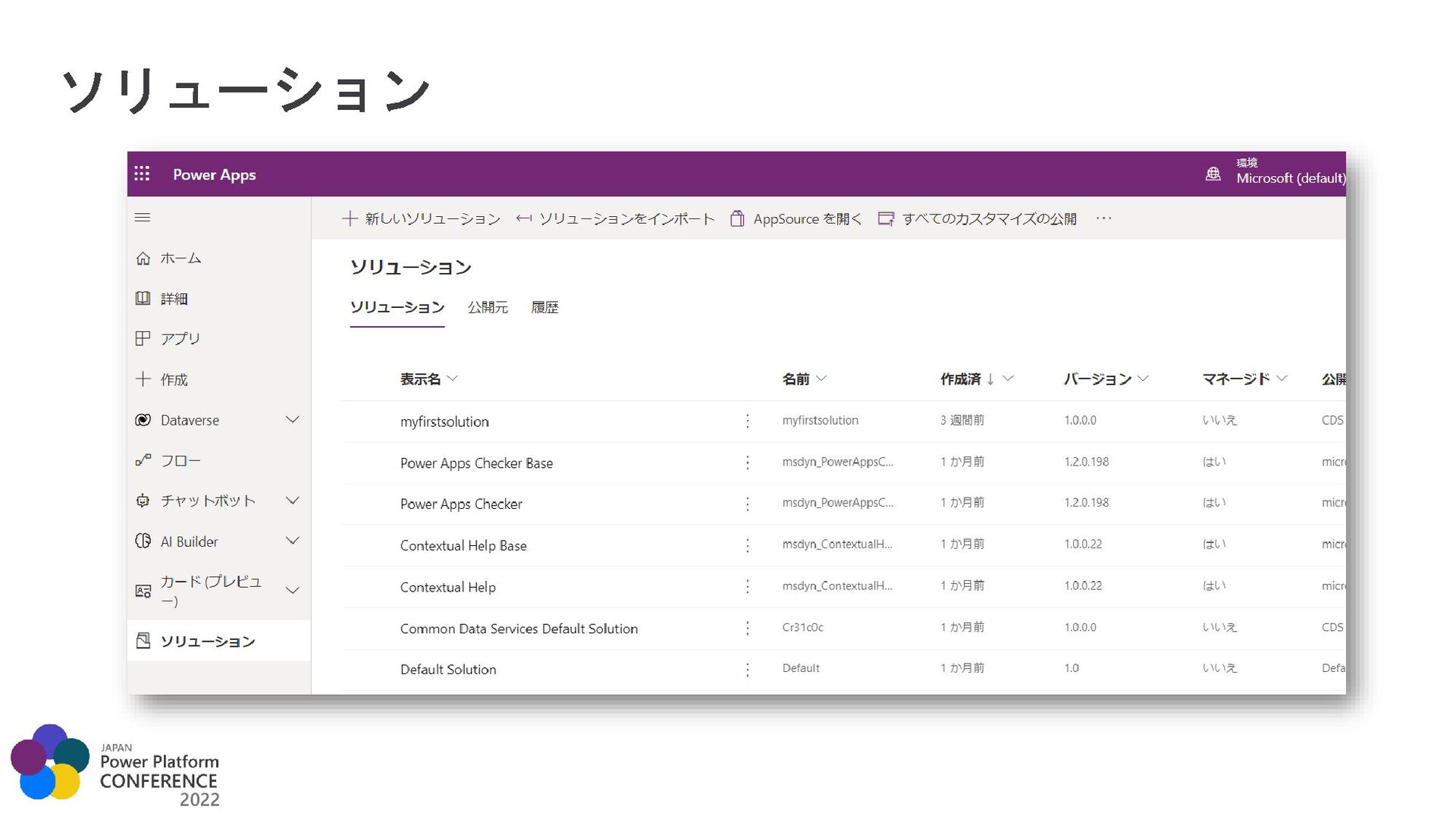Open more options for Contextual Help row
This screenshot has height=819, width=1456.
pos(747,587)
